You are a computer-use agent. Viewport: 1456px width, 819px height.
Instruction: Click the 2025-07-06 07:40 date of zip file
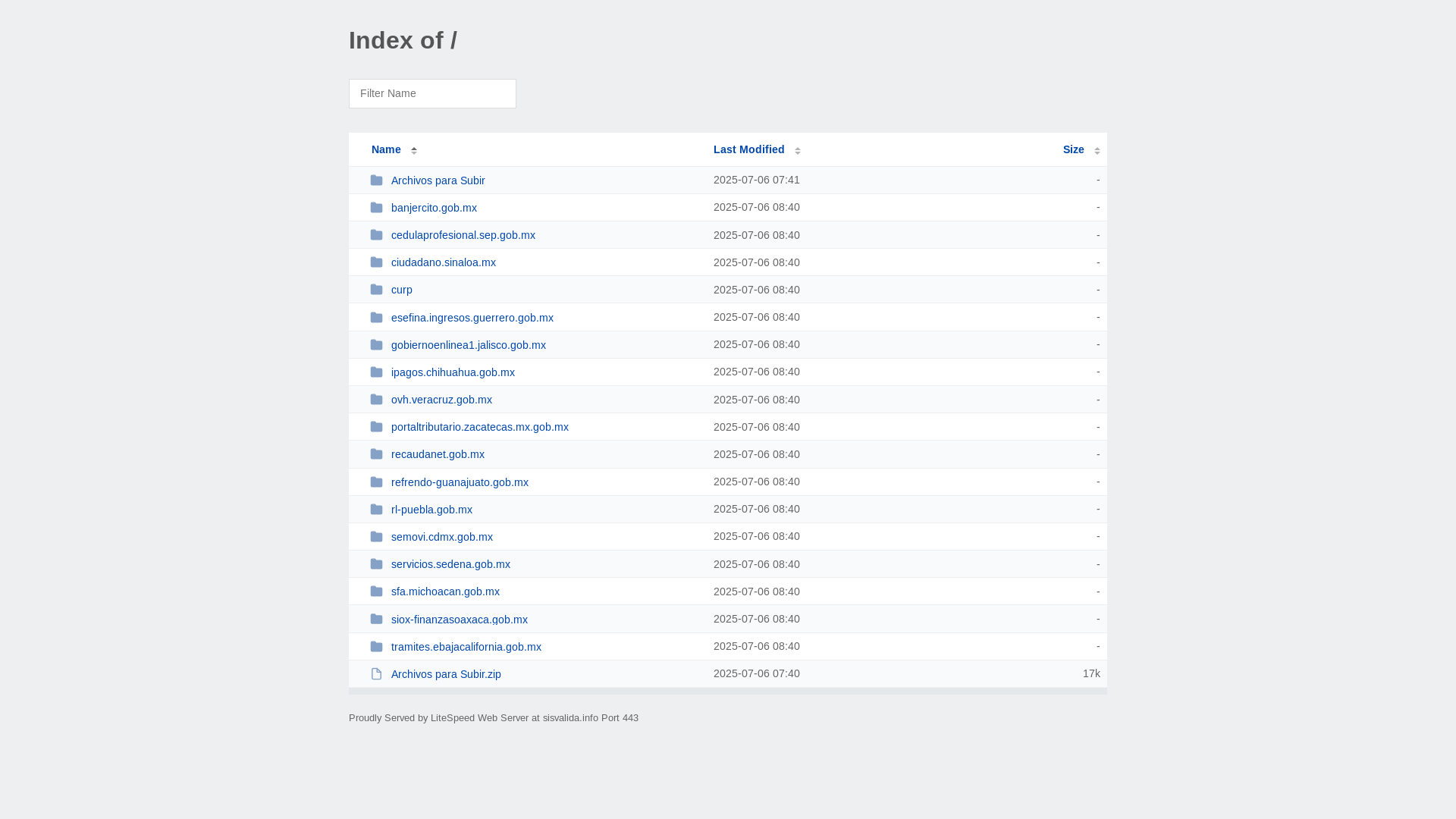coord(756,673)
